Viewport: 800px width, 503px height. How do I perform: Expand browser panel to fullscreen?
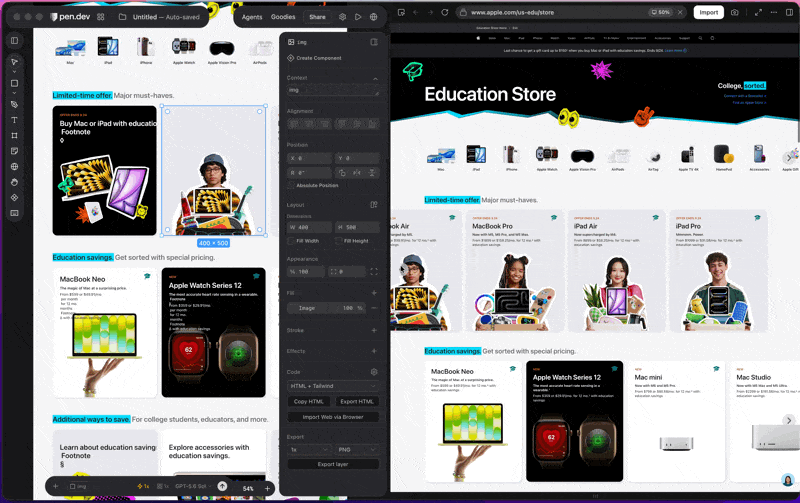pos(758,12)
